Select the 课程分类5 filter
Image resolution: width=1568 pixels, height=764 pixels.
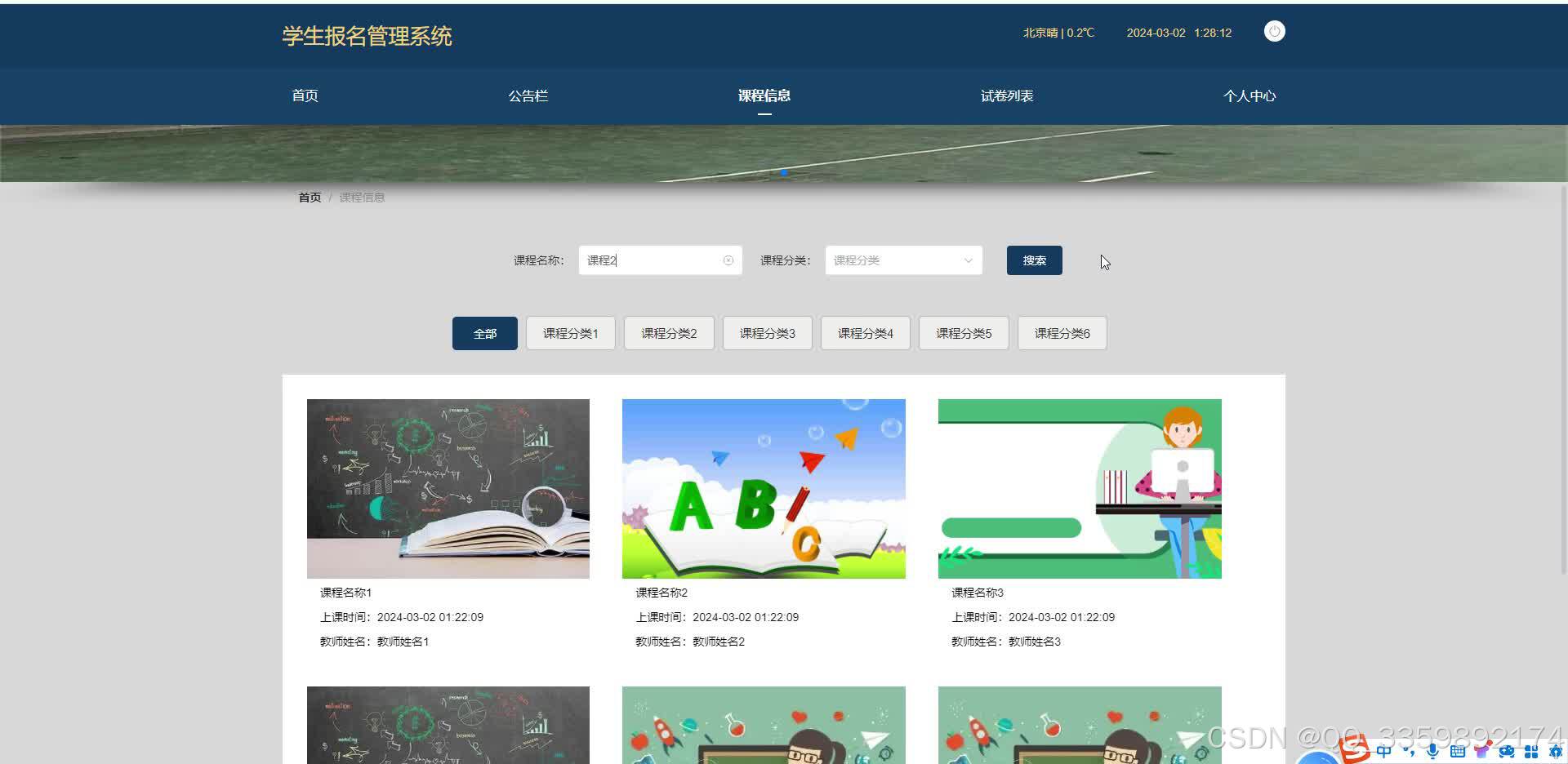tap(964, 332)
